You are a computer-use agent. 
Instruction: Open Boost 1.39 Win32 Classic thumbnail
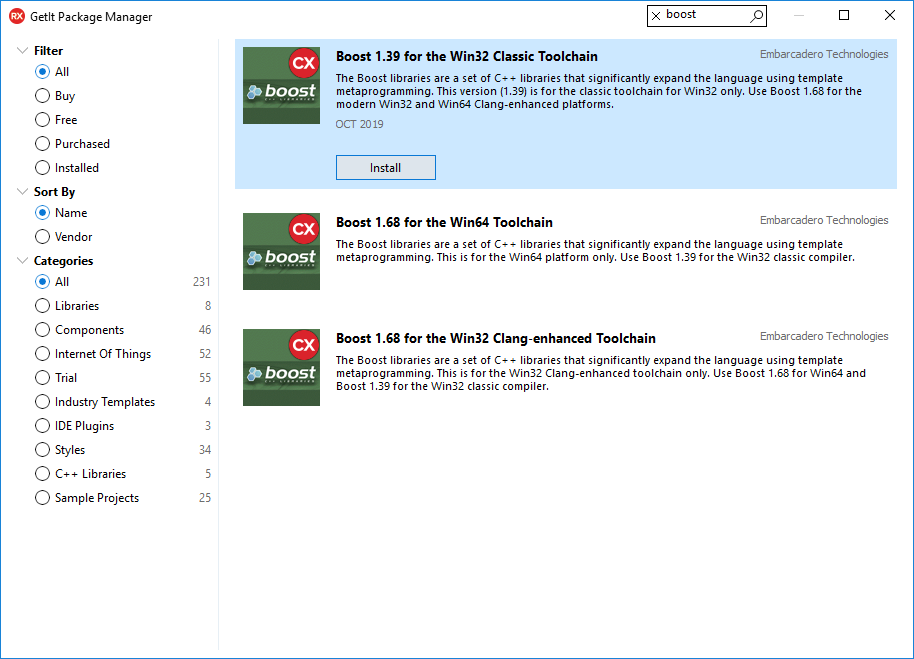(281, 85)
